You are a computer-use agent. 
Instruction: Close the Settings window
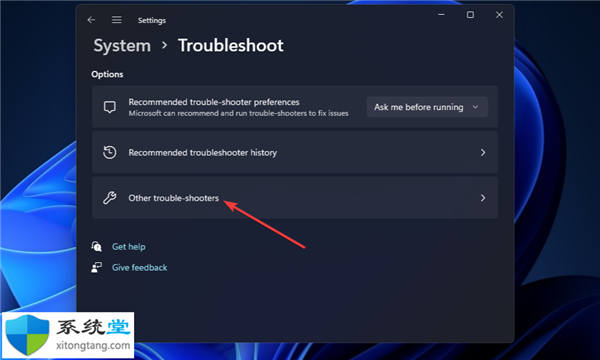pos(499,15)
